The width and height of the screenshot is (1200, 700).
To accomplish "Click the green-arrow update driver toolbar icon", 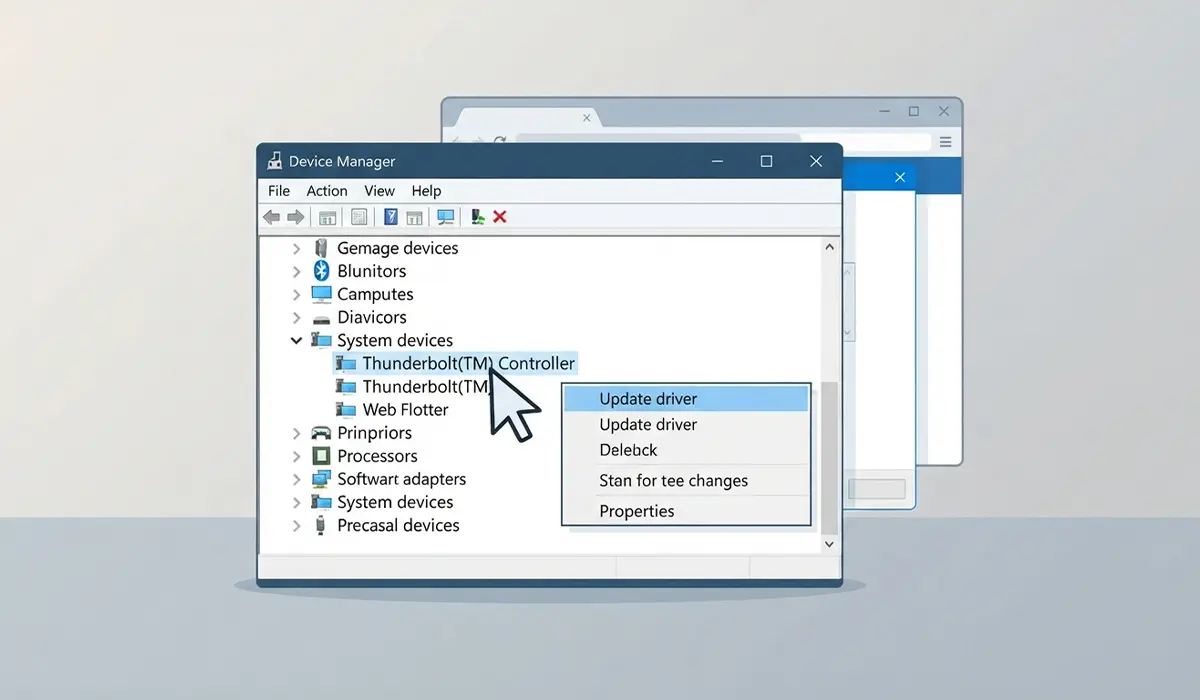I will (478, 217).
